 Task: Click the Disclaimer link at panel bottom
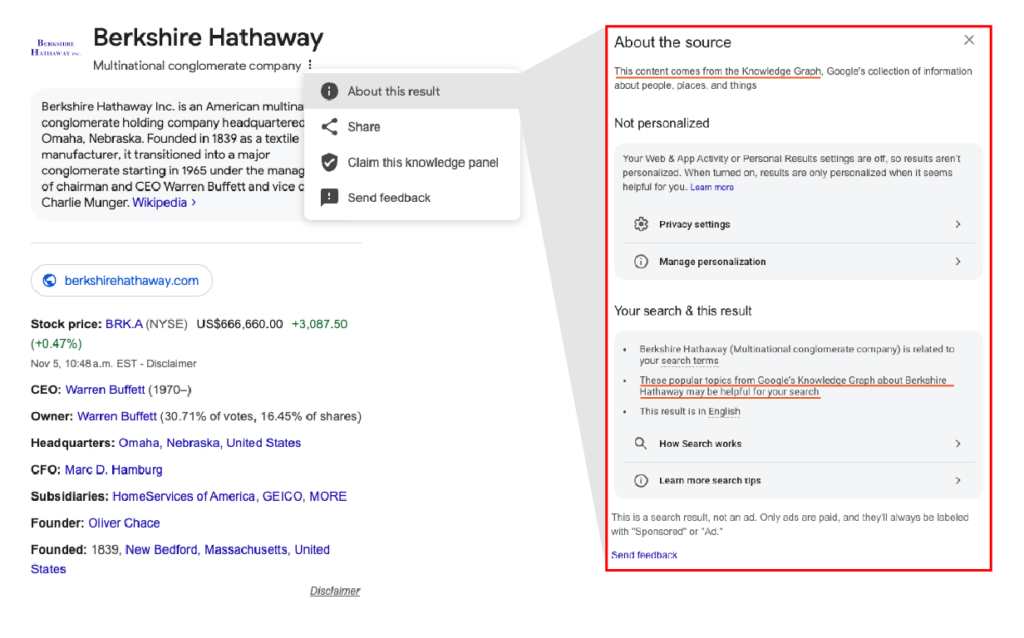coord(334,590)
